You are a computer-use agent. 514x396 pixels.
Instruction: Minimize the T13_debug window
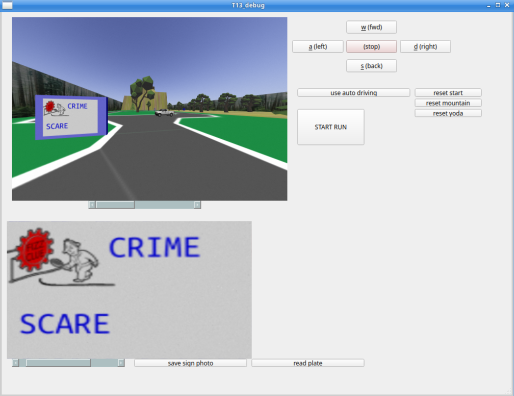pyautogui.click(x=488, y=5)
